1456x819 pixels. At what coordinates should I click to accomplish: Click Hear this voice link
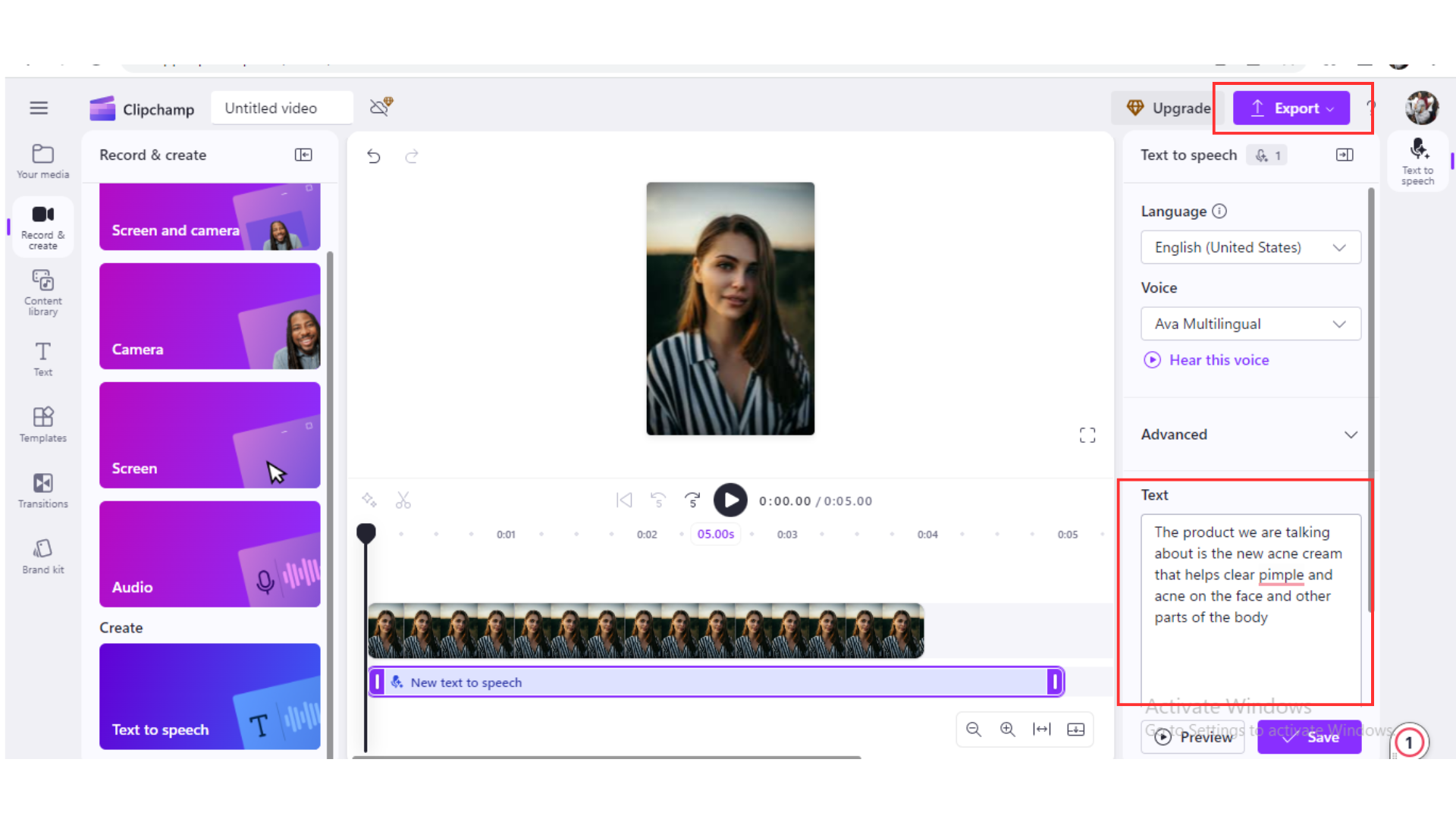[1218, 360]
